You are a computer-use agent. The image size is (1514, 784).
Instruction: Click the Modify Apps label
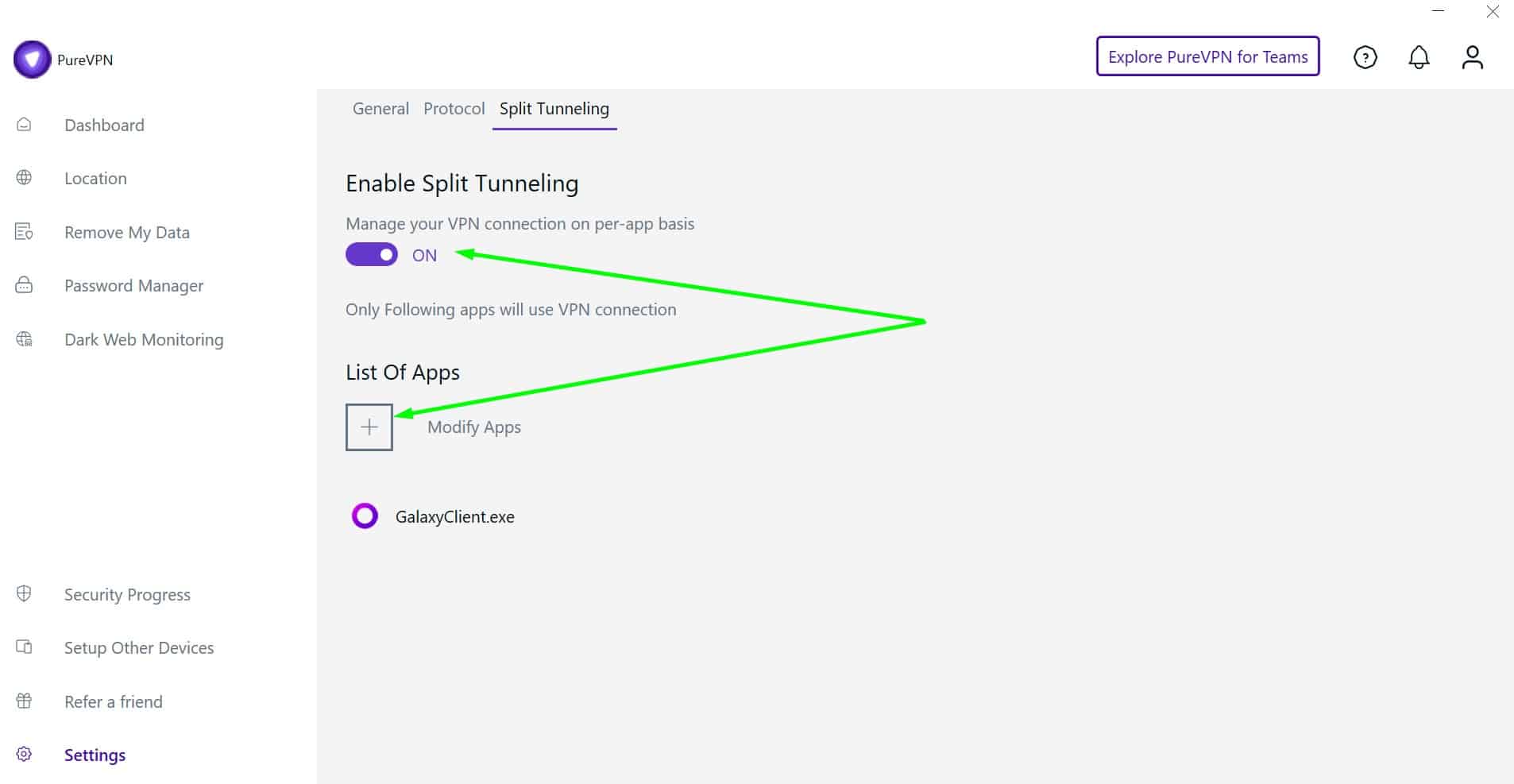[x=474, y=427]
